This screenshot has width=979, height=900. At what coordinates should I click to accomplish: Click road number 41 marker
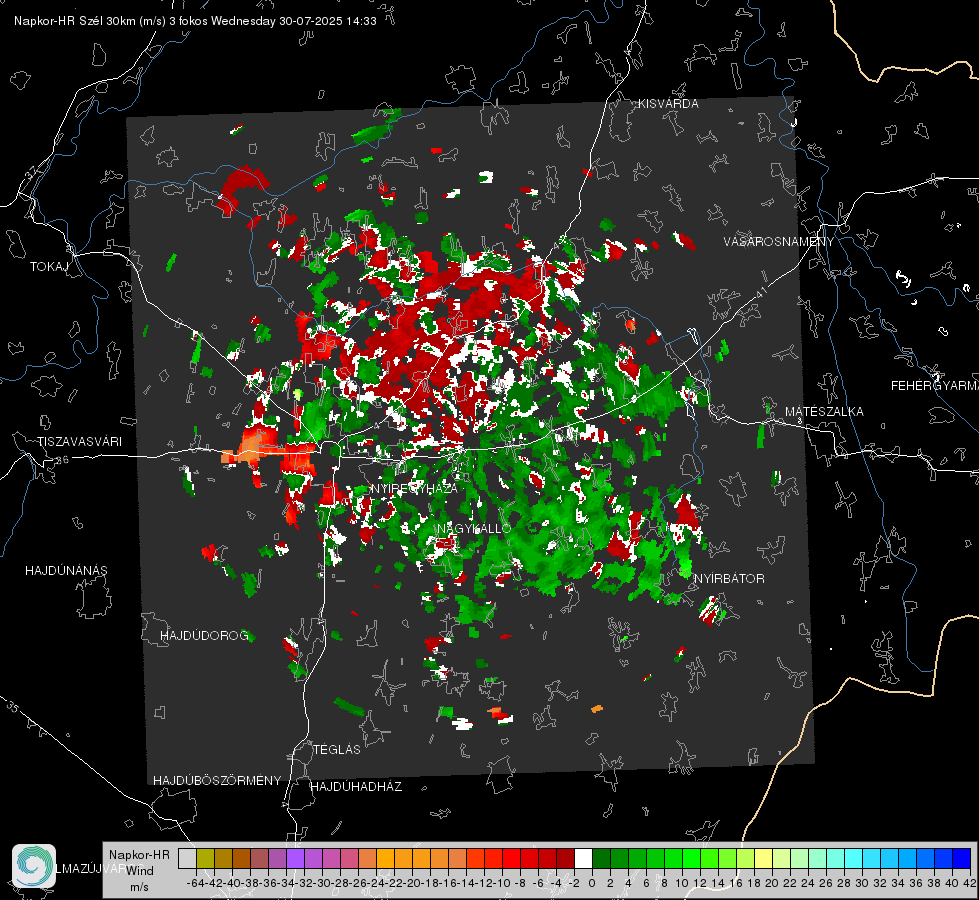(x=761, y=292)
